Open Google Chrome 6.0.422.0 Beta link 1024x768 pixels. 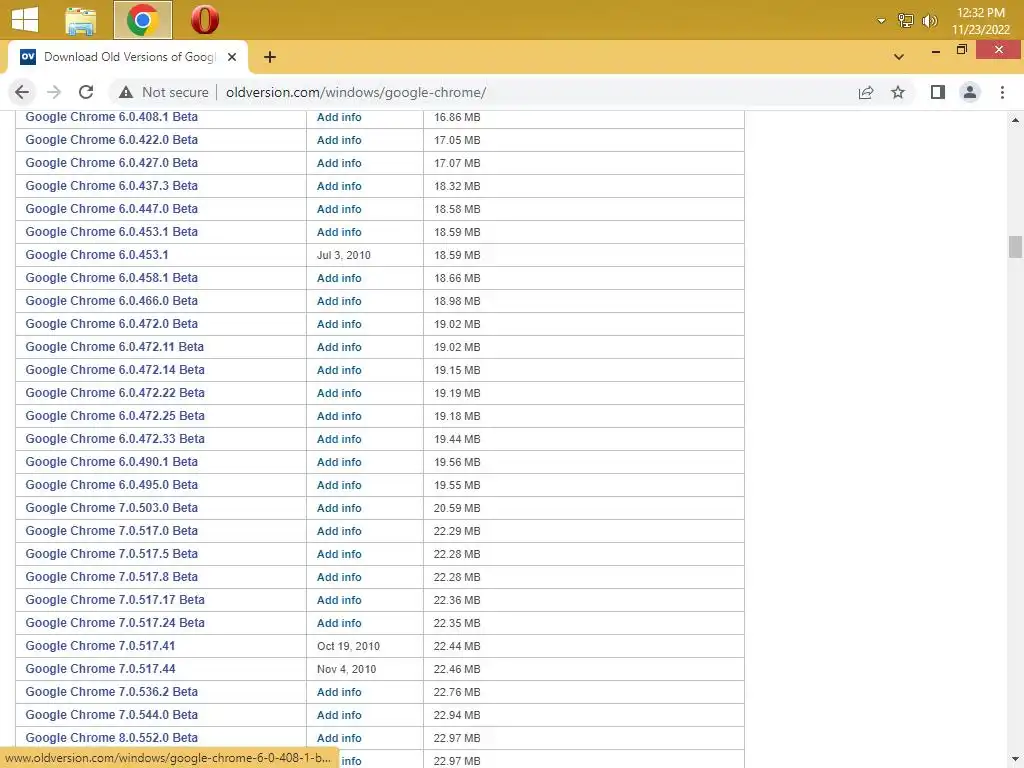point(111,140)
